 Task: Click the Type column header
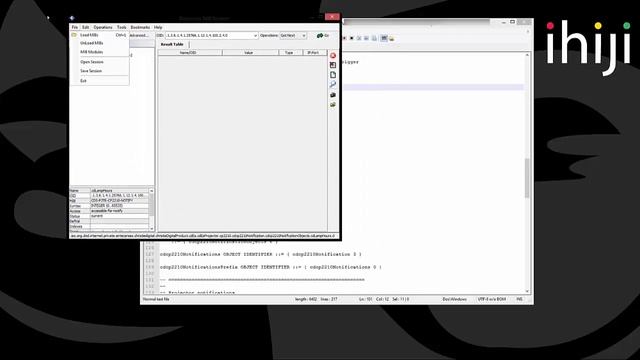[291, 53]
